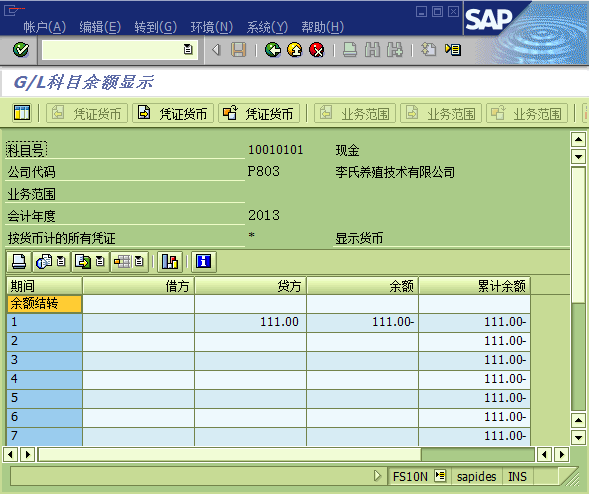
Task: Click in the transaction command input field
Action: pos(113,49)
